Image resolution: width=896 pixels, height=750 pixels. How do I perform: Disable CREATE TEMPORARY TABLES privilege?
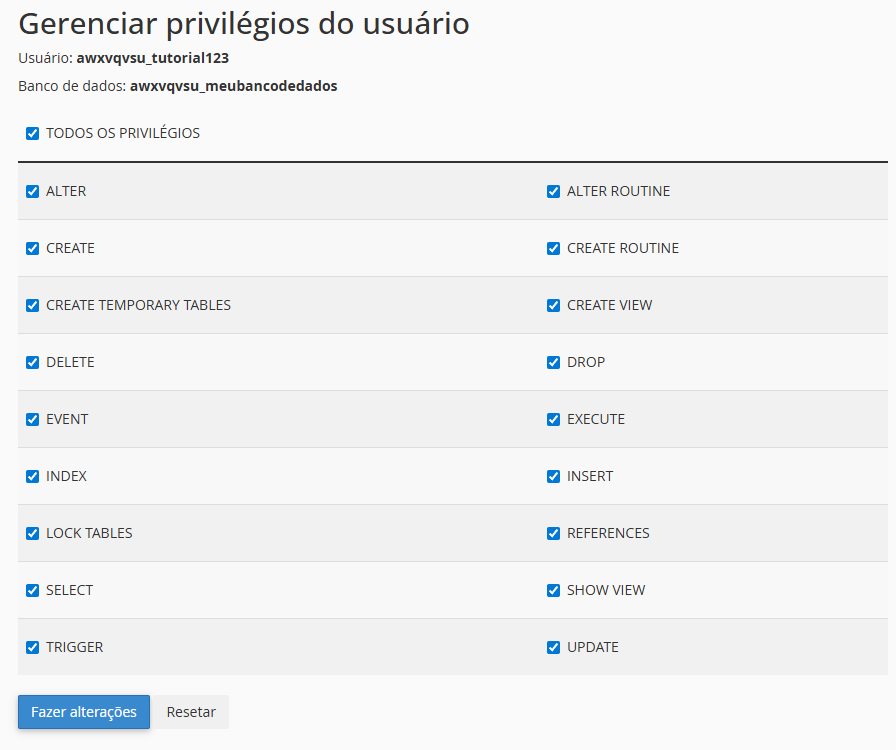pyautogui.click(x=33, y=305)
